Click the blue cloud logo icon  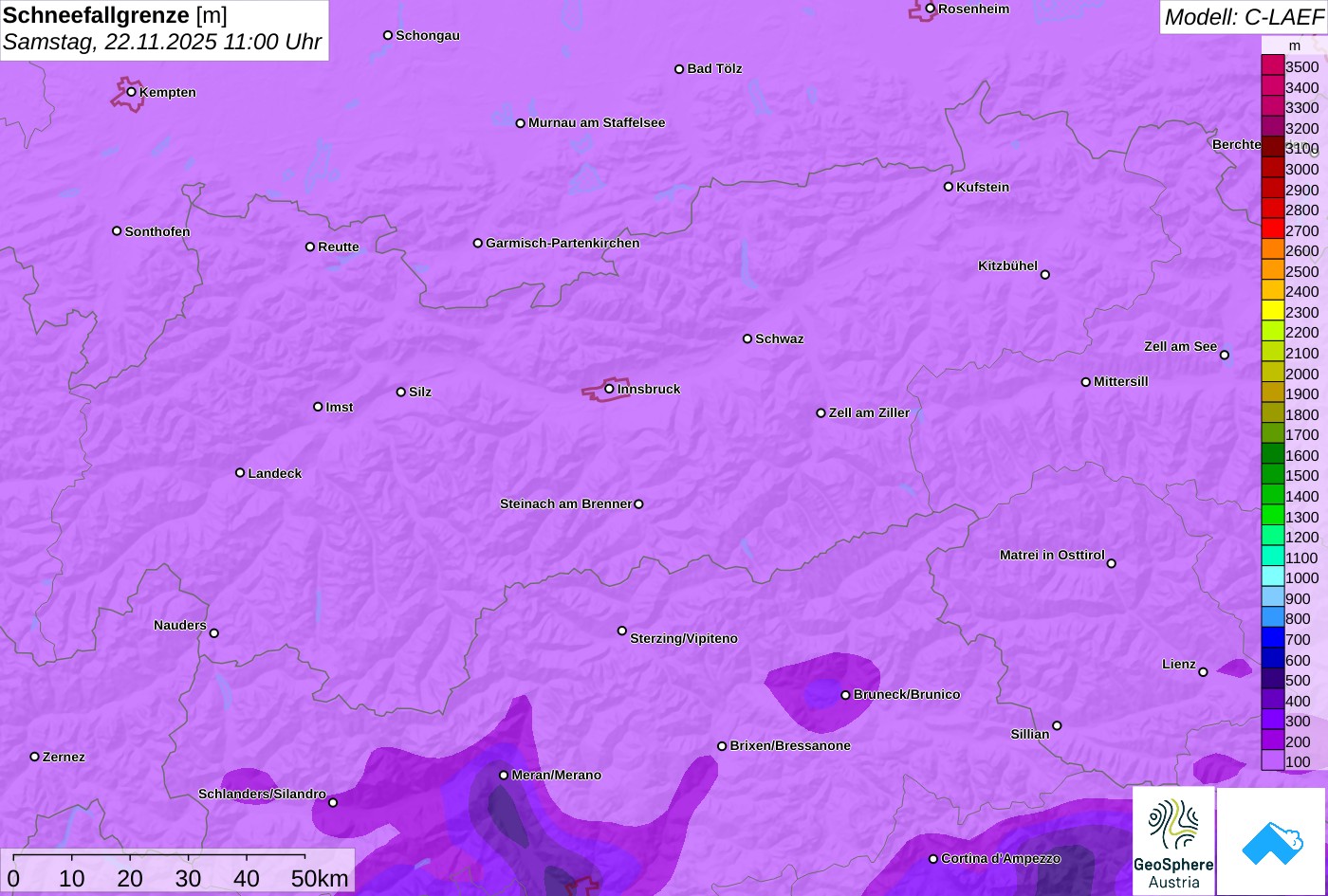tap(1271, 841)
